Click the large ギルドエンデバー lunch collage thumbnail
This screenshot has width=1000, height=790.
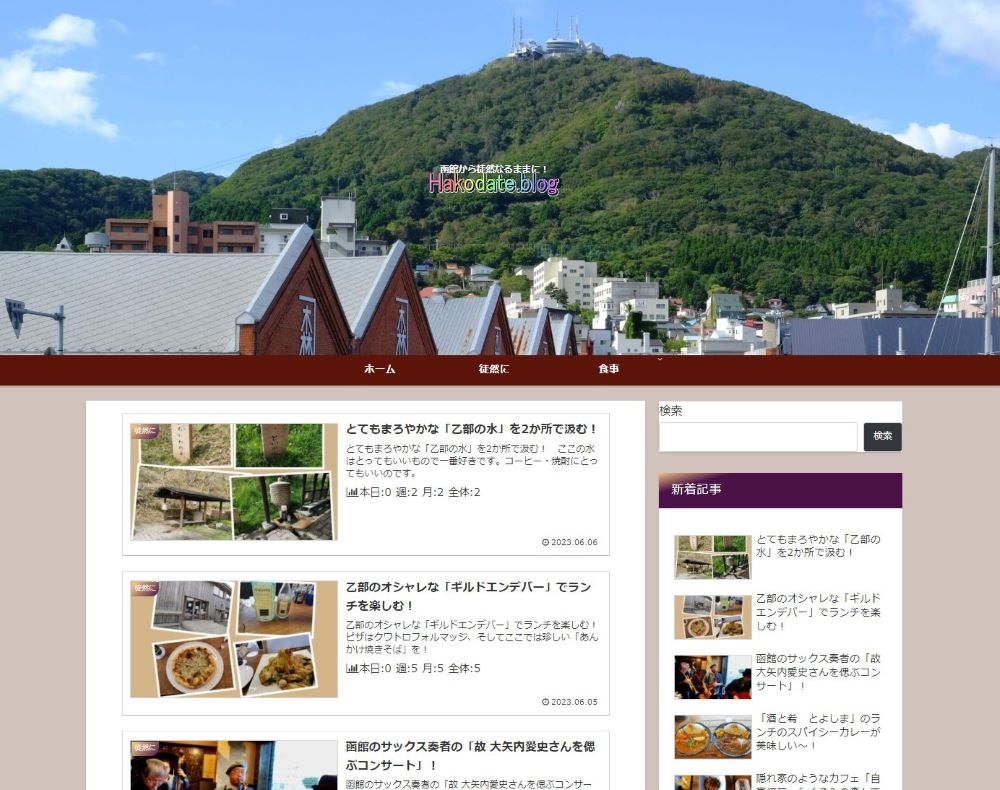click(234, 639)
